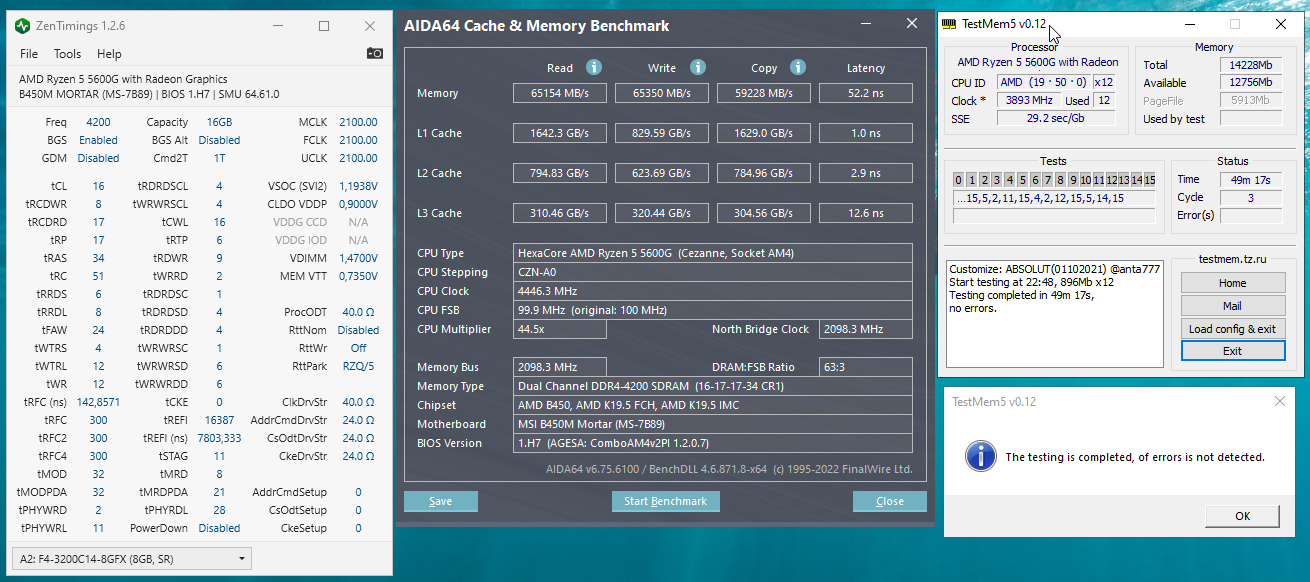This screenshot has width=1310, height=582.
Task: Close the AIDA64 benchmark window
Action: [912, 24]
